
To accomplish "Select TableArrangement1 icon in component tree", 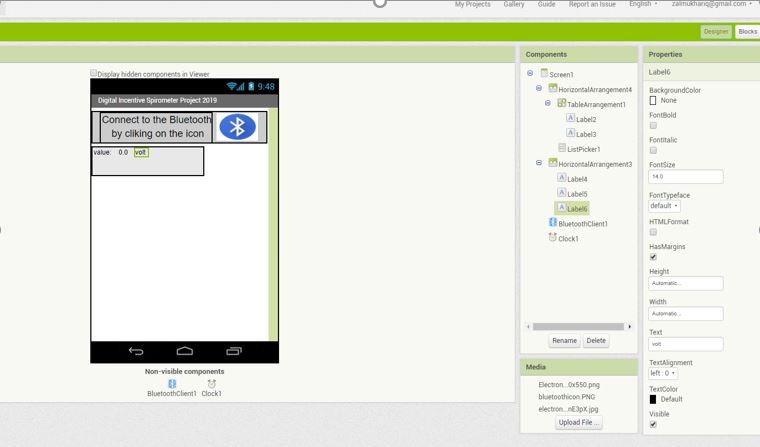I will point(561,103).
